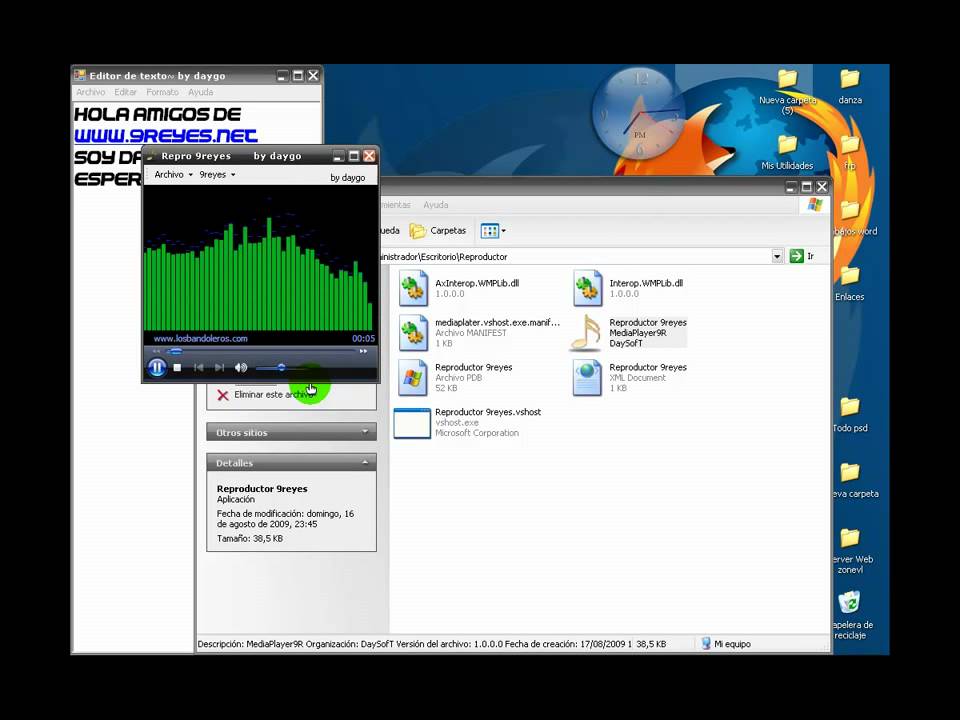
Task: Select Todo psd desktop folder
Action: pyautogui.click(x=850, y=414)
